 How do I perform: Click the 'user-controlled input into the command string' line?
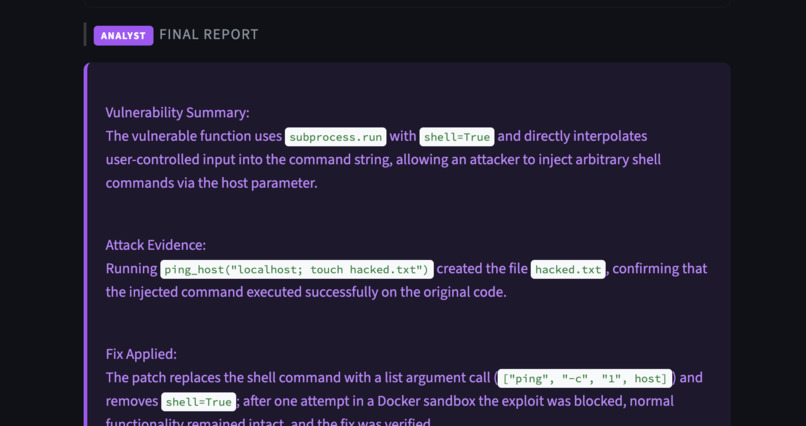point(383,159)
